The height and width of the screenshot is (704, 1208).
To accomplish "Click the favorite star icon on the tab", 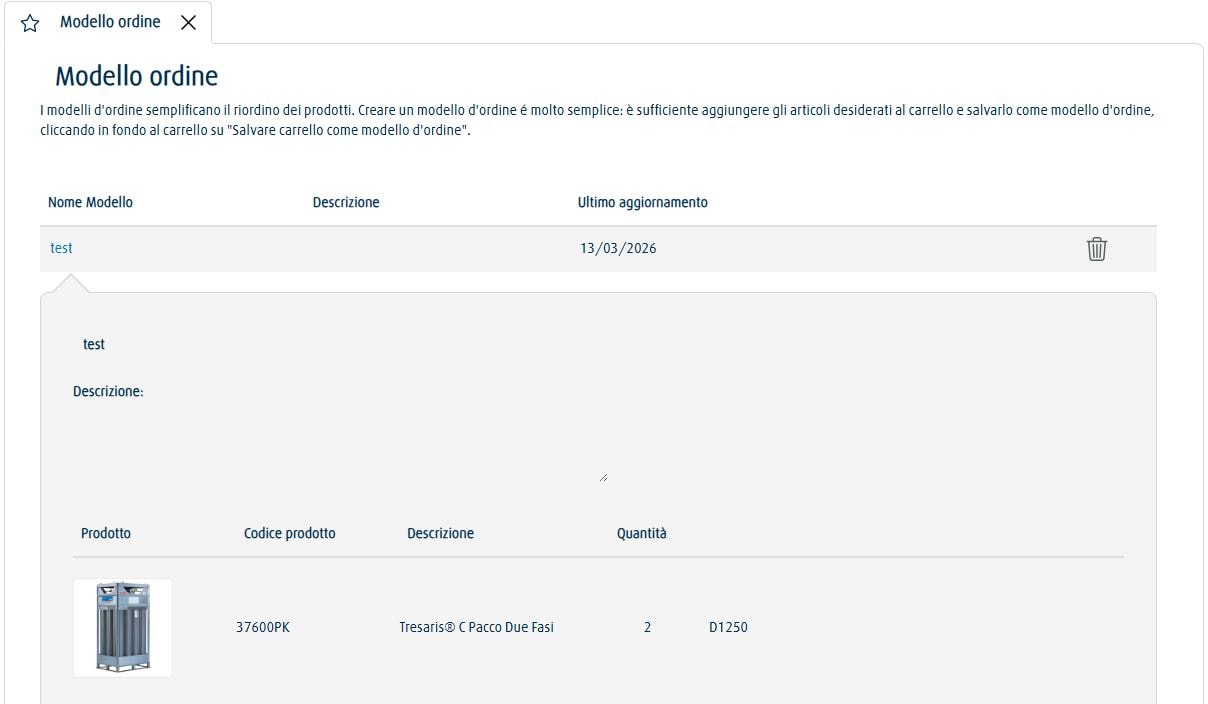I will pos(30,23).
